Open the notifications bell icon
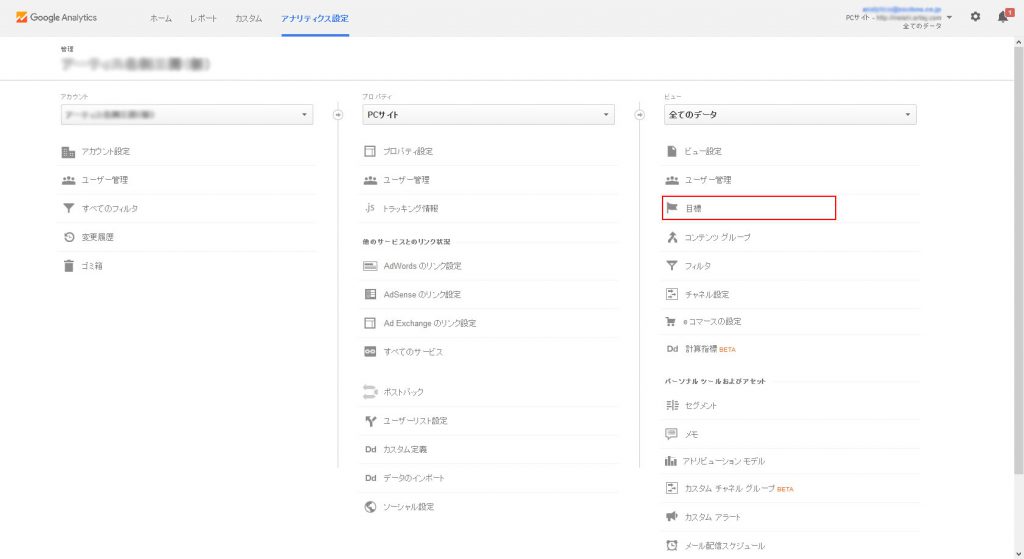This screenshot has height=559, width=1024. [x=1003, y=17]
